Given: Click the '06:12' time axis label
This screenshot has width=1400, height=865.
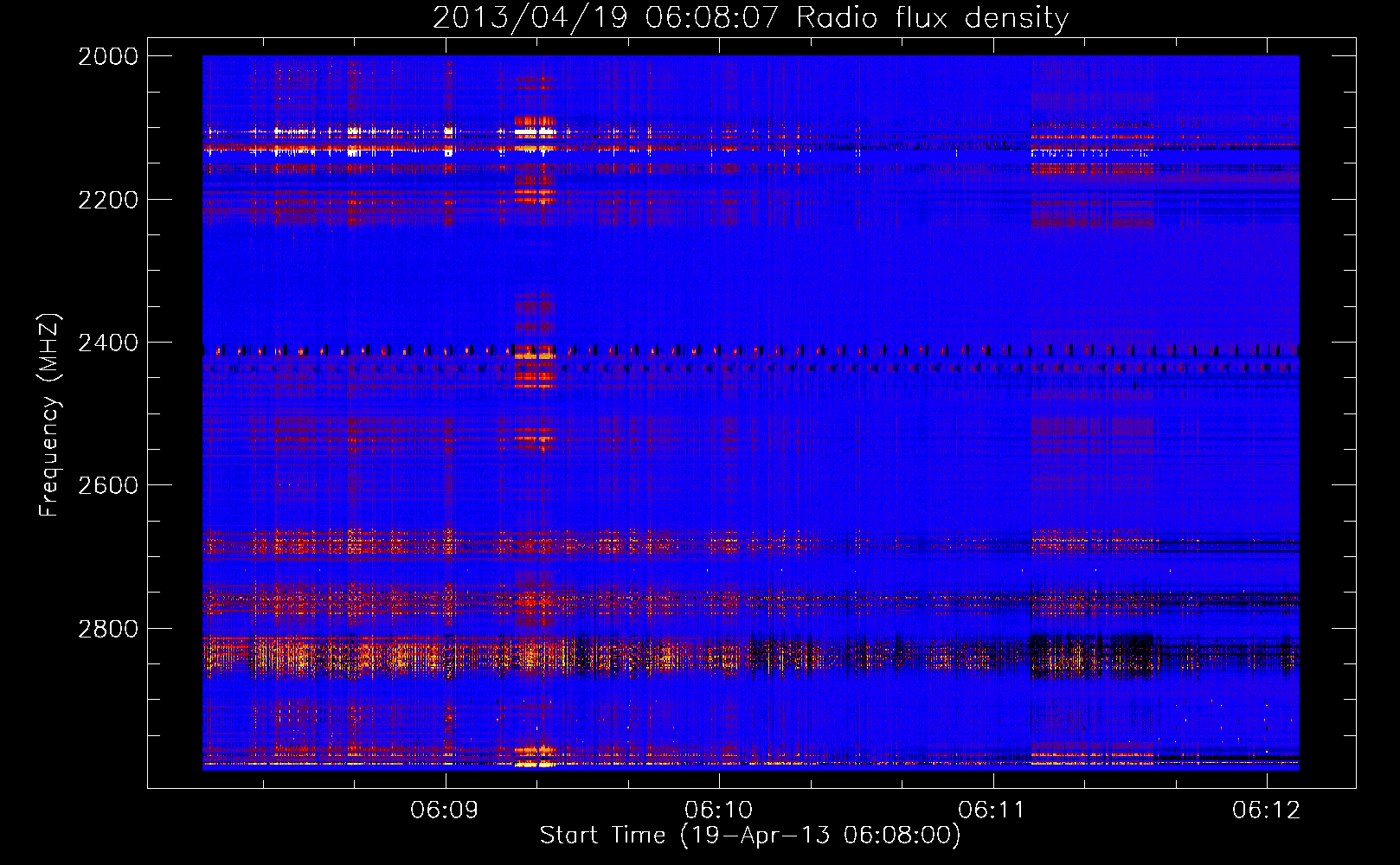Looking at the screenshot, I should click(x=1266, y=811).
